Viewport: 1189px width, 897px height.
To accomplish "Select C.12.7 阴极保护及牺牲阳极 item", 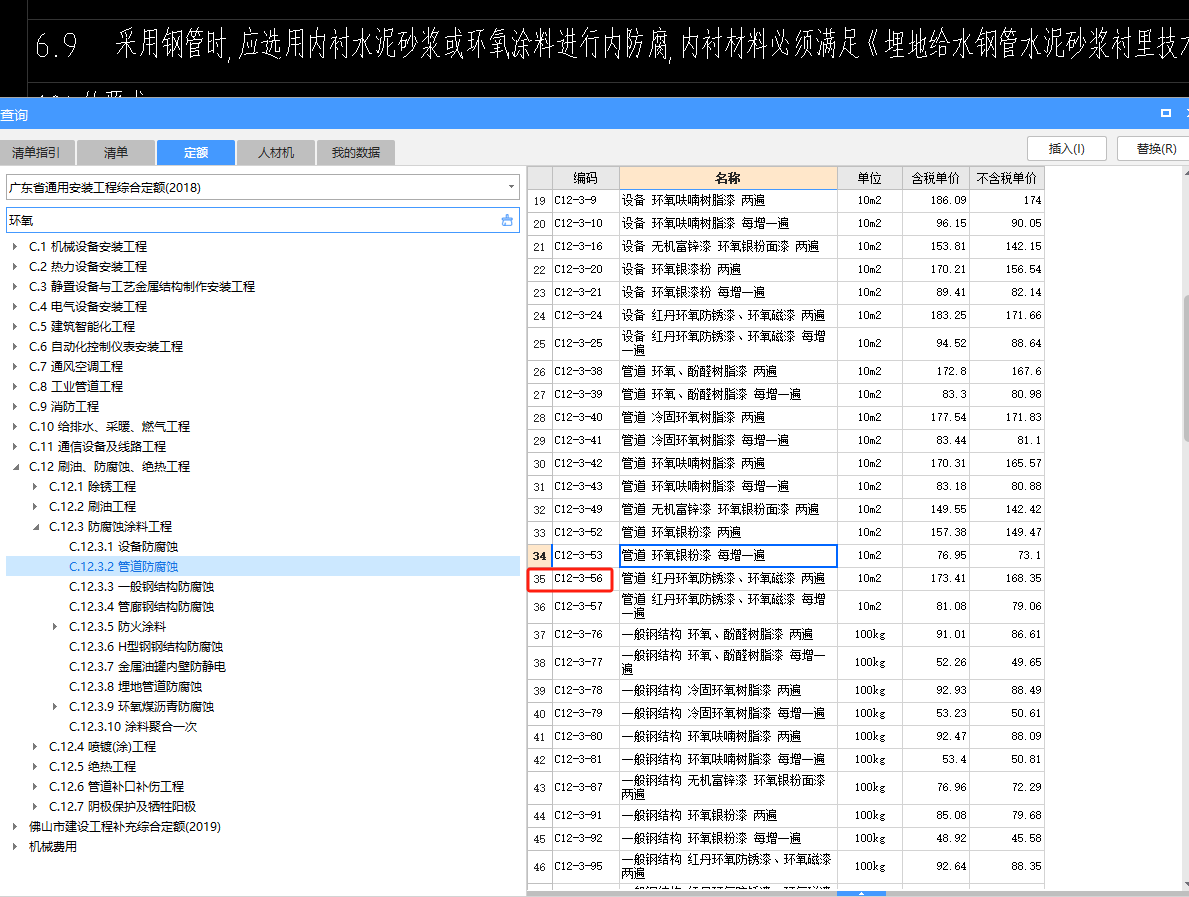I will tap(122, 807).
